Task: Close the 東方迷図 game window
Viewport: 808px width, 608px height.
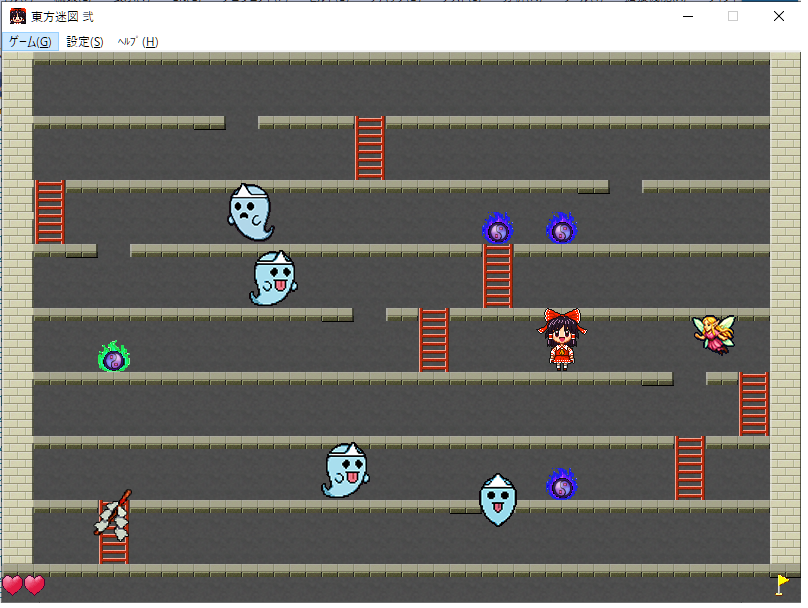Action: 779,16
